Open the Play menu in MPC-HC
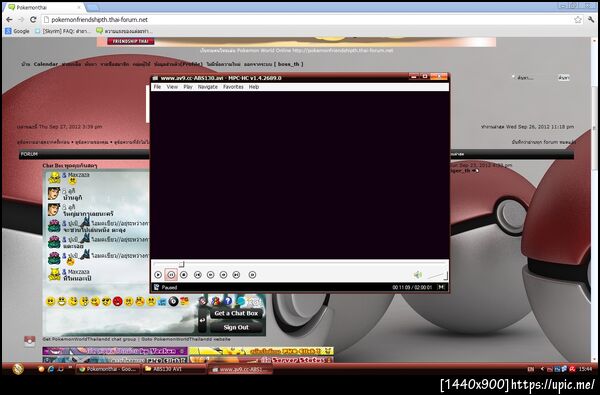 188,87
